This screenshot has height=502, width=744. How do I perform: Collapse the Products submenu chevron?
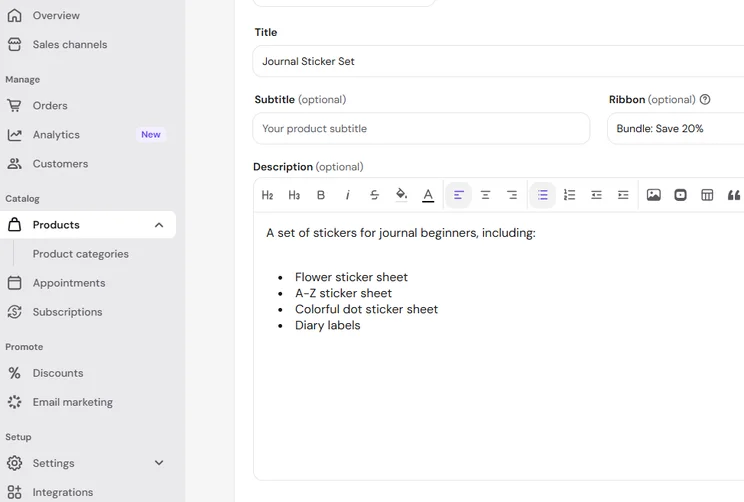pyautogui.click(x=159, y=225)
